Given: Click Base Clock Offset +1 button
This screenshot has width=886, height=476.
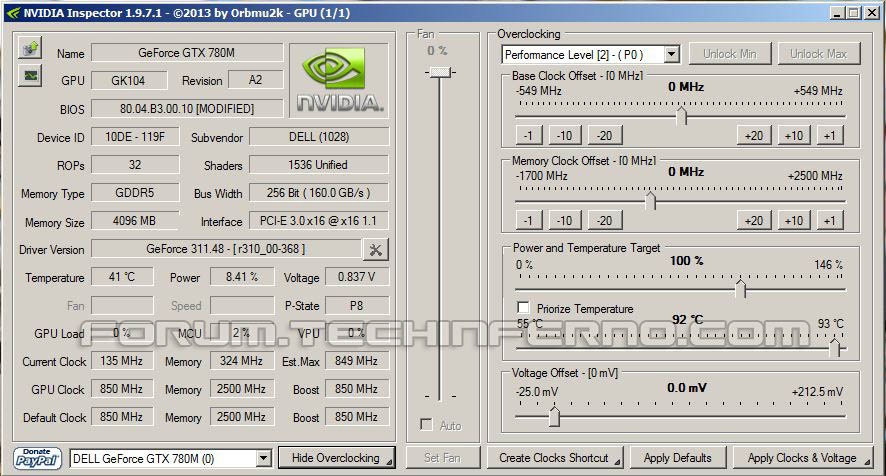Looking at the screenshot, I should (x=829, y=136).
